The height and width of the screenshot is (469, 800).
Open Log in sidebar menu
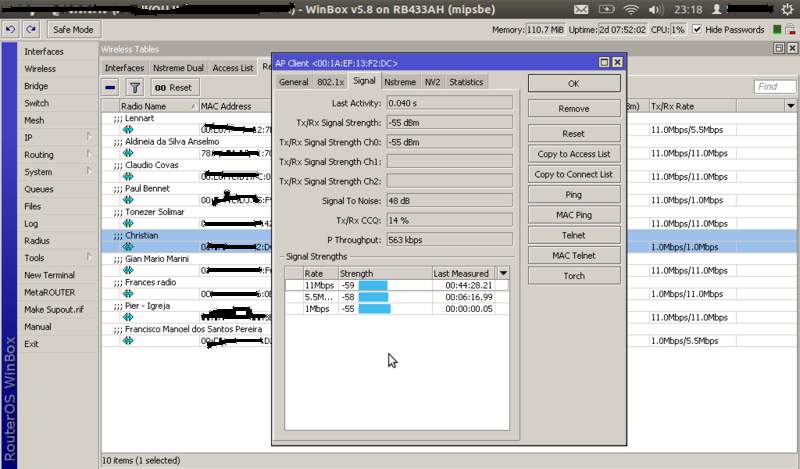coord(31,224)
